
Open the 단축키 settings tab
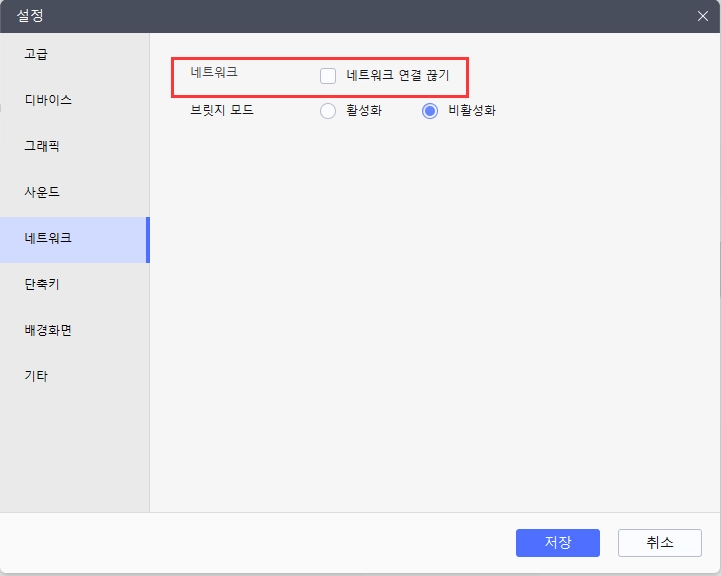(x=74, y=284)
